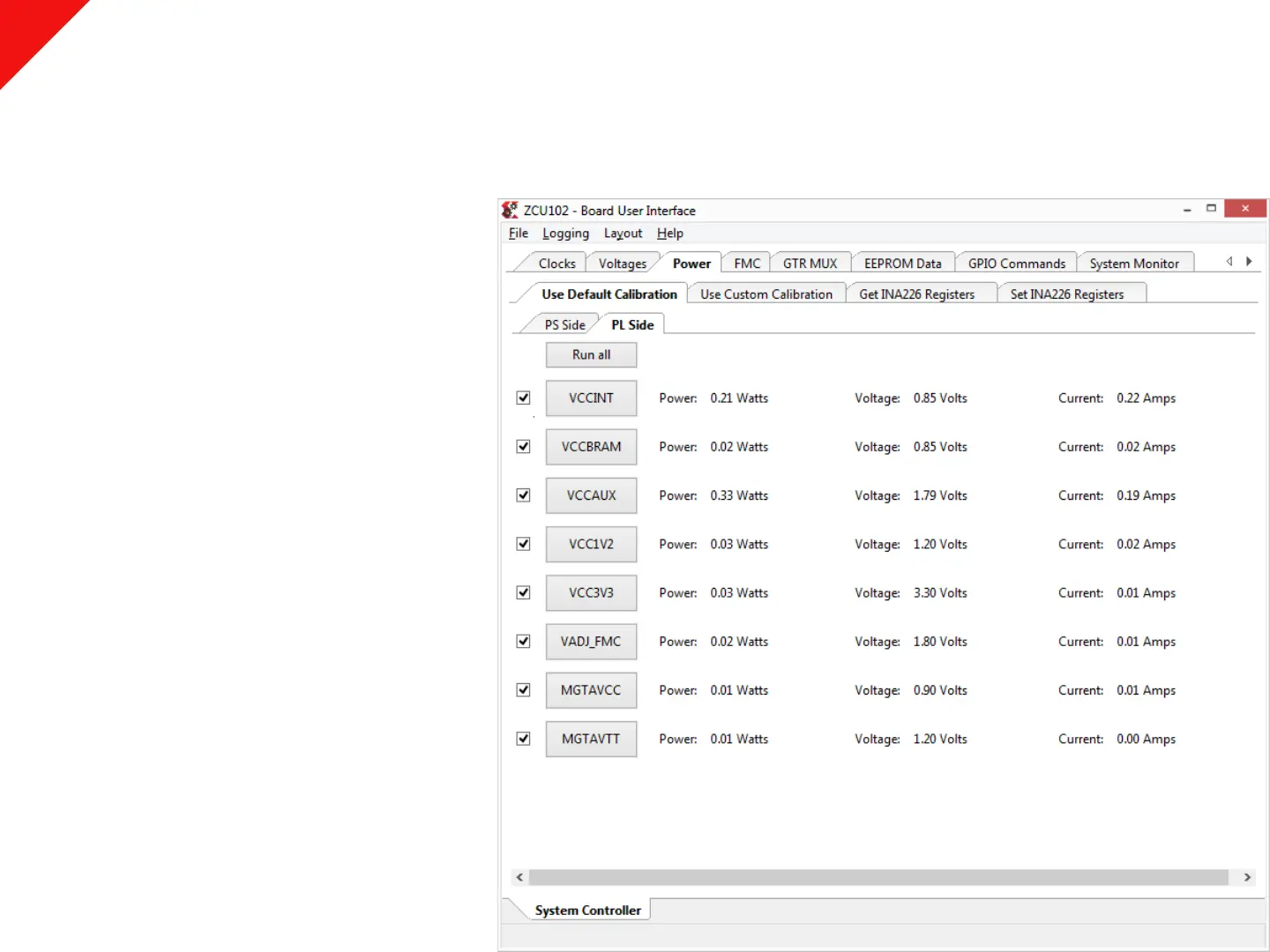1270x952 pixels.
Task: Switch to the Clocks tab
Action: [x=557, y=264]
